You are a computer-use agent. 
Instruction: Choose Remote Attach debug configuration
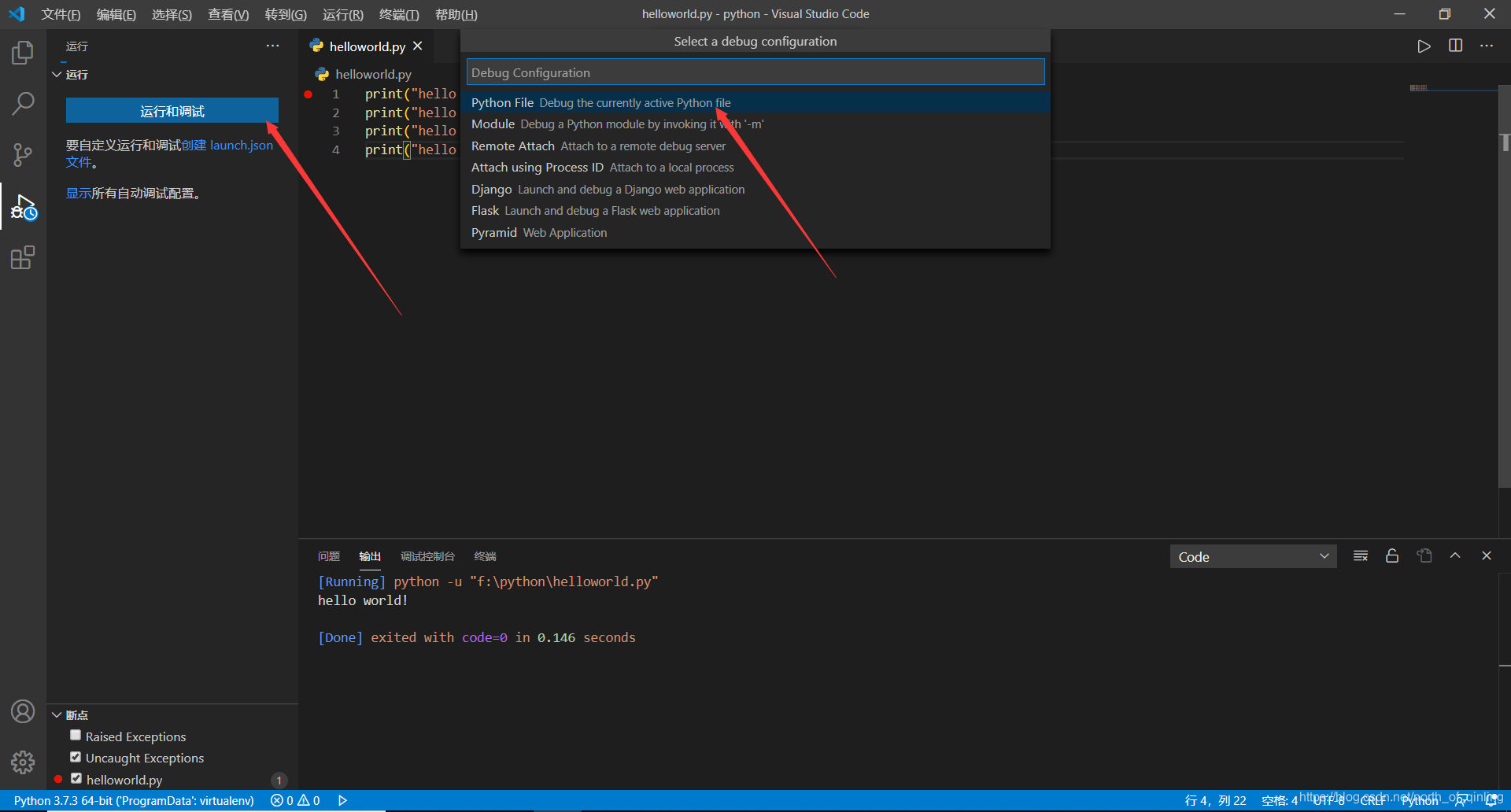coord(755,146)
